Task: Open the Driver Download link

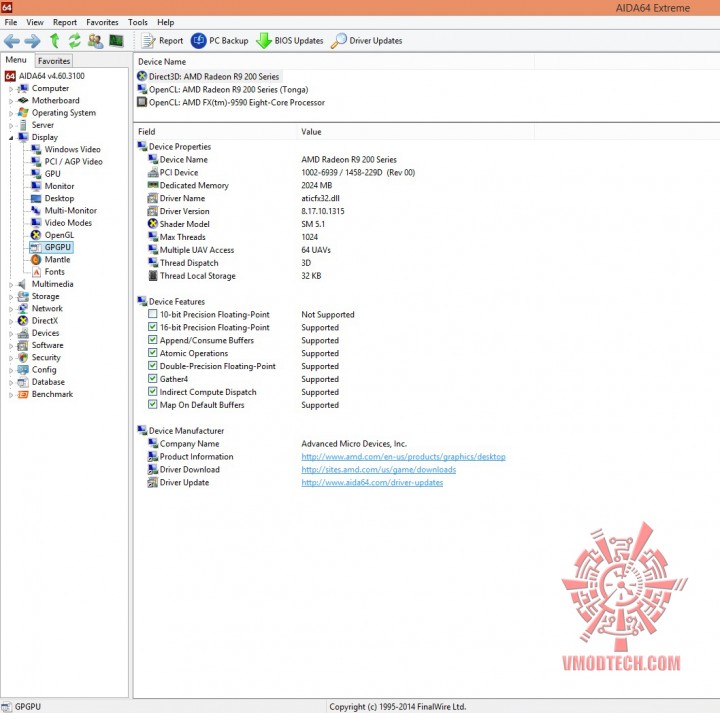Action: coord(378,470)
